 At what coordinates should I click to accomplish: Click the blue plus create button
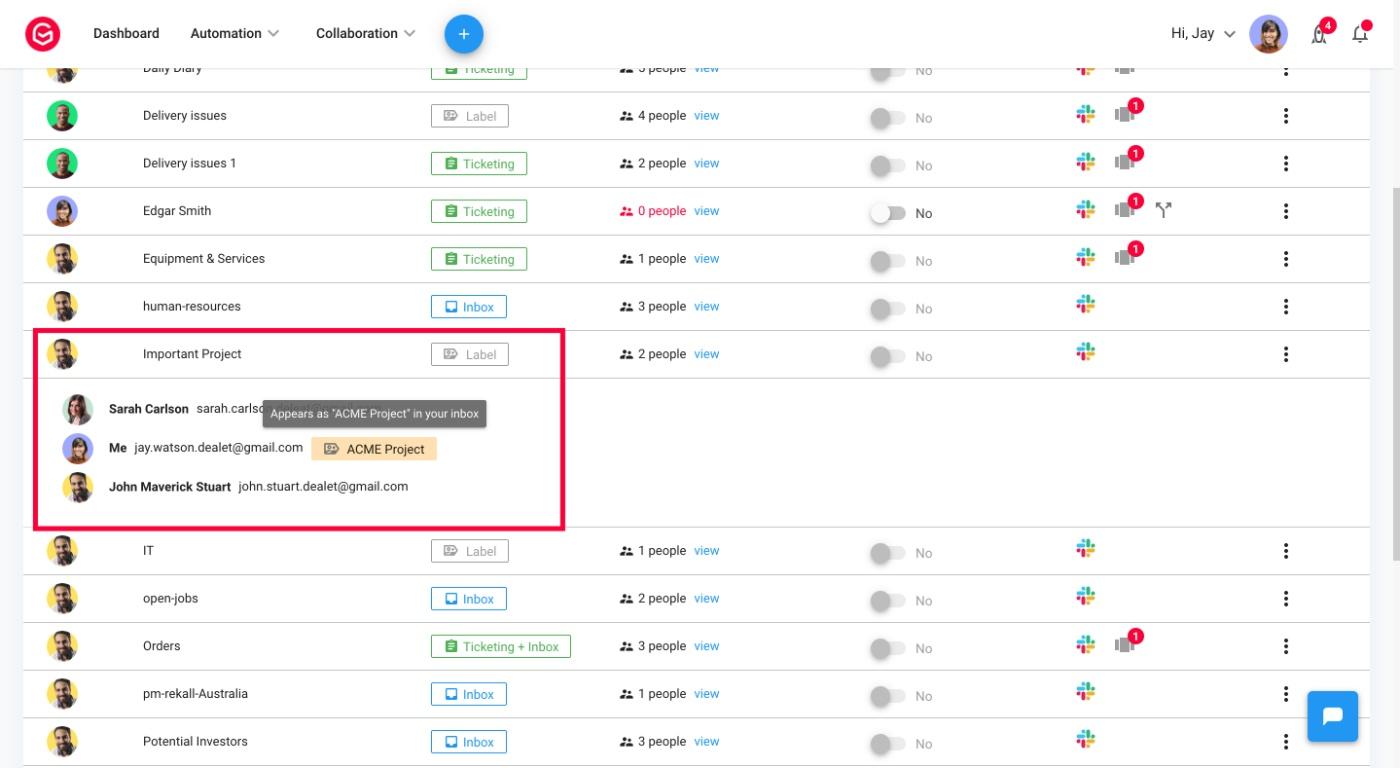pos(464,34)
